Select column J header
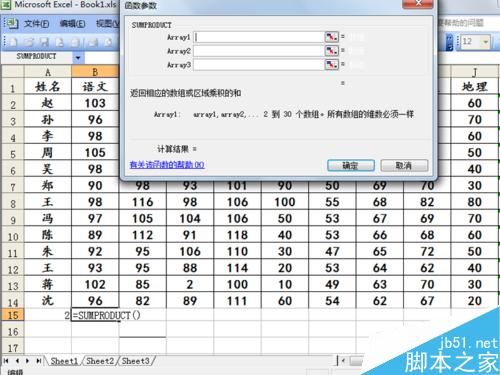 coord(475,72)
